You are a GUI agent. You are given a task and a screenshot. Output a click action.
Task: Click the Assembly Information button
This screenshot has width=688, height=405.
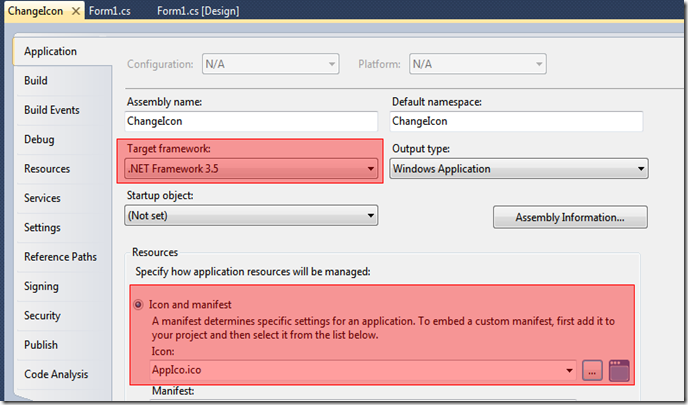(570, 217)
